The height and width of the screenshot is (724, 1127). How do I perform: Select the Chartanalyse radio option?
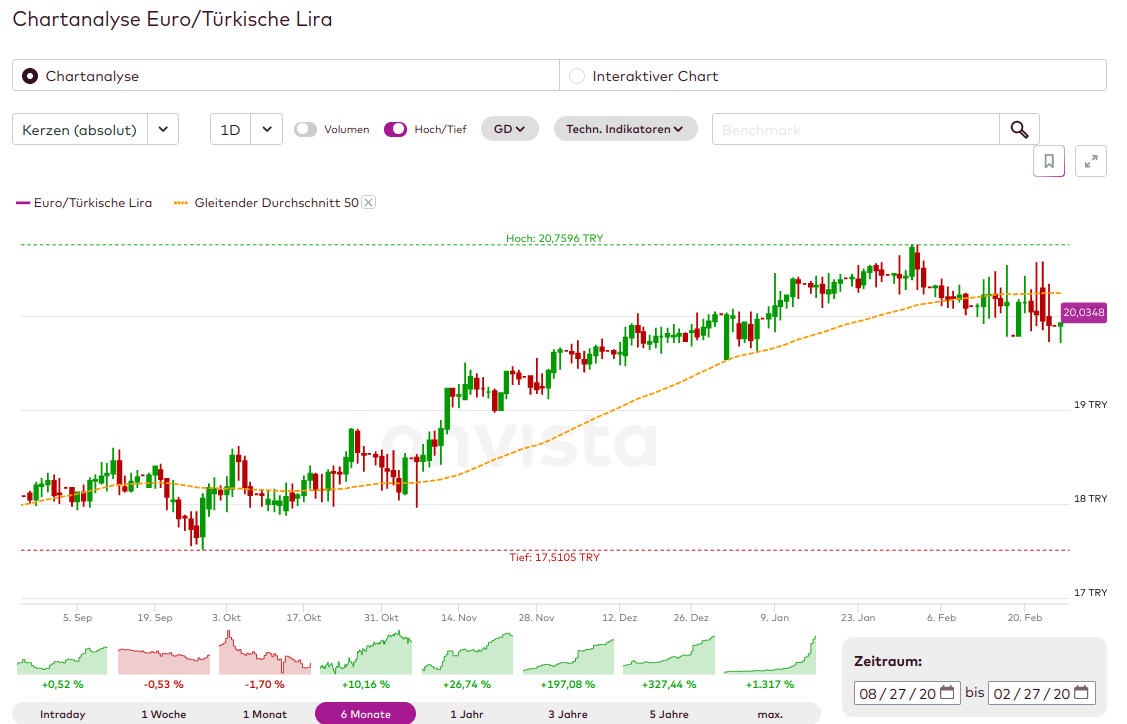[30, 76]
